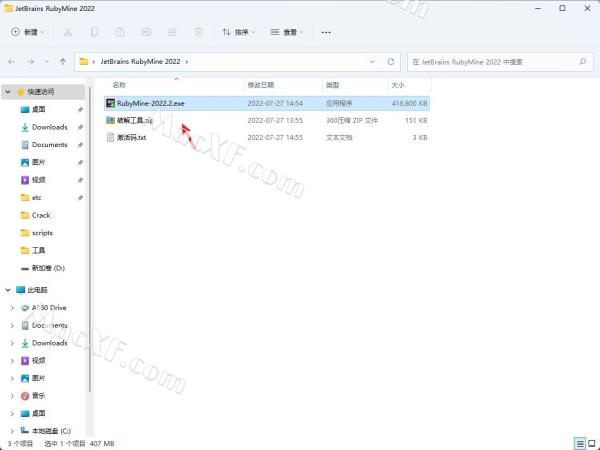Screen dimensions: 600x450
Task: Click the Cut scissors icon
Action: (68, 32)
